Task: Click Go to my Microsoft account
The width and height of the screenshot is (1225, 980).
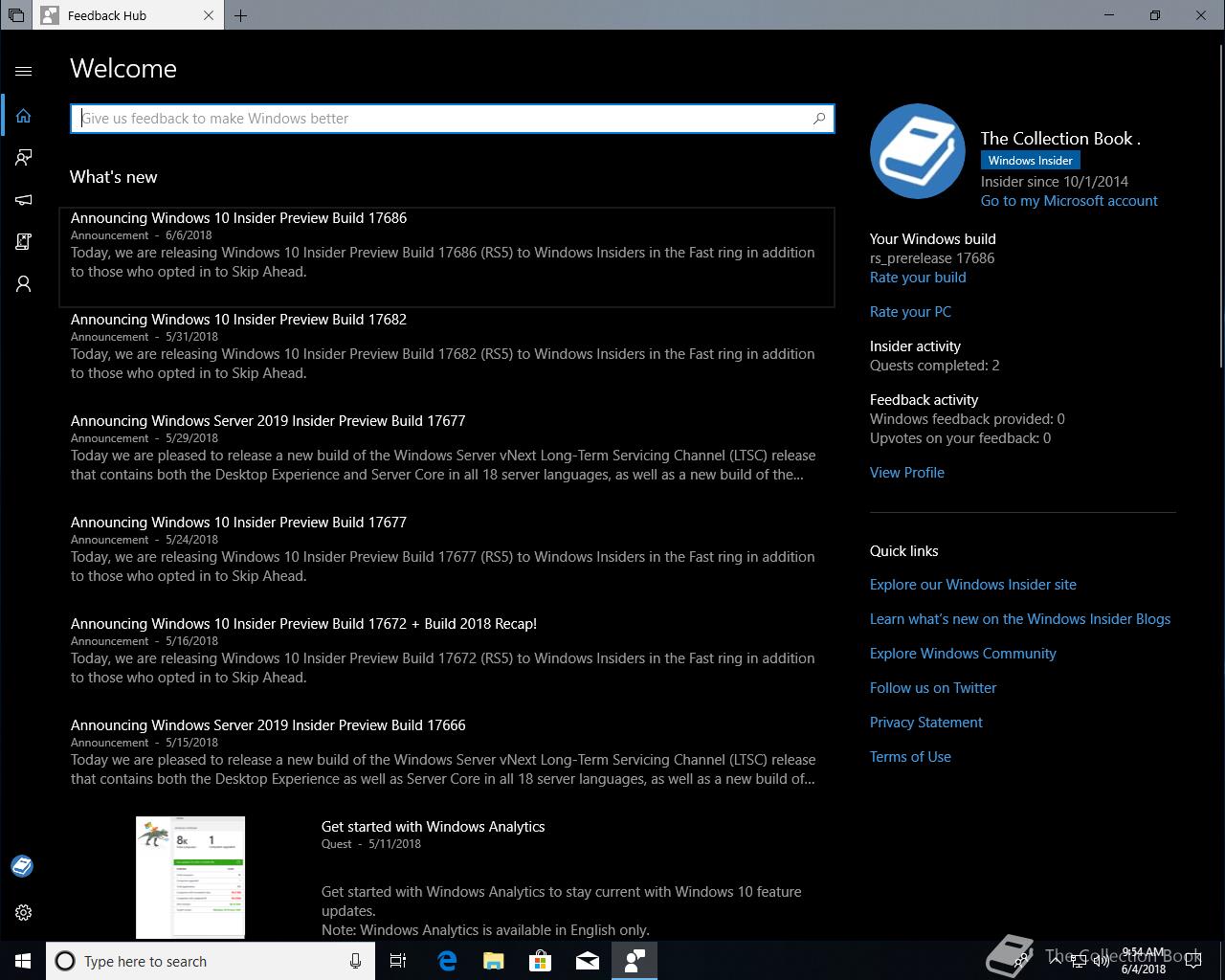Action: pos(1069,201)
